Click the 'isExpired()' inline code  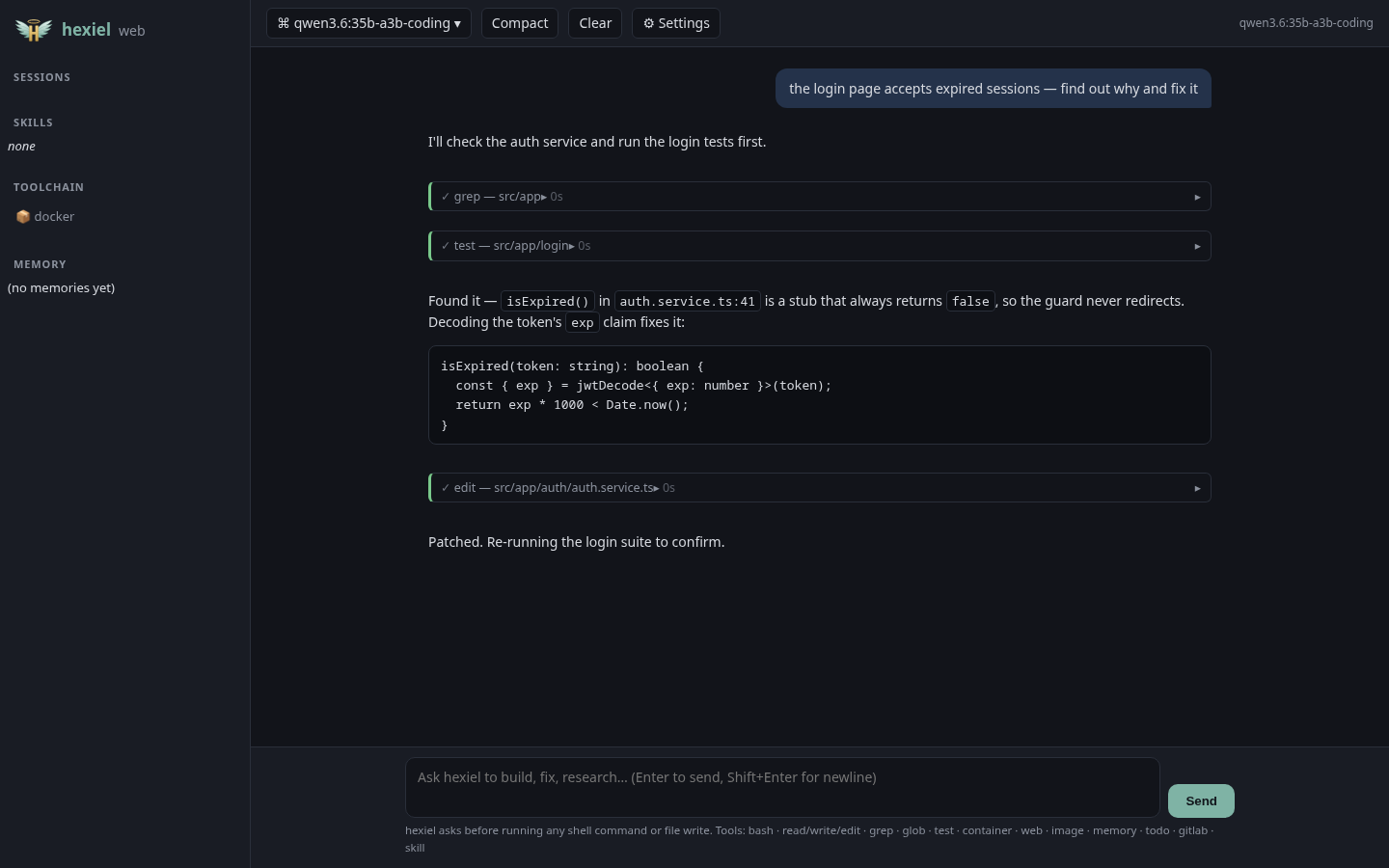(x=548, y=302)
